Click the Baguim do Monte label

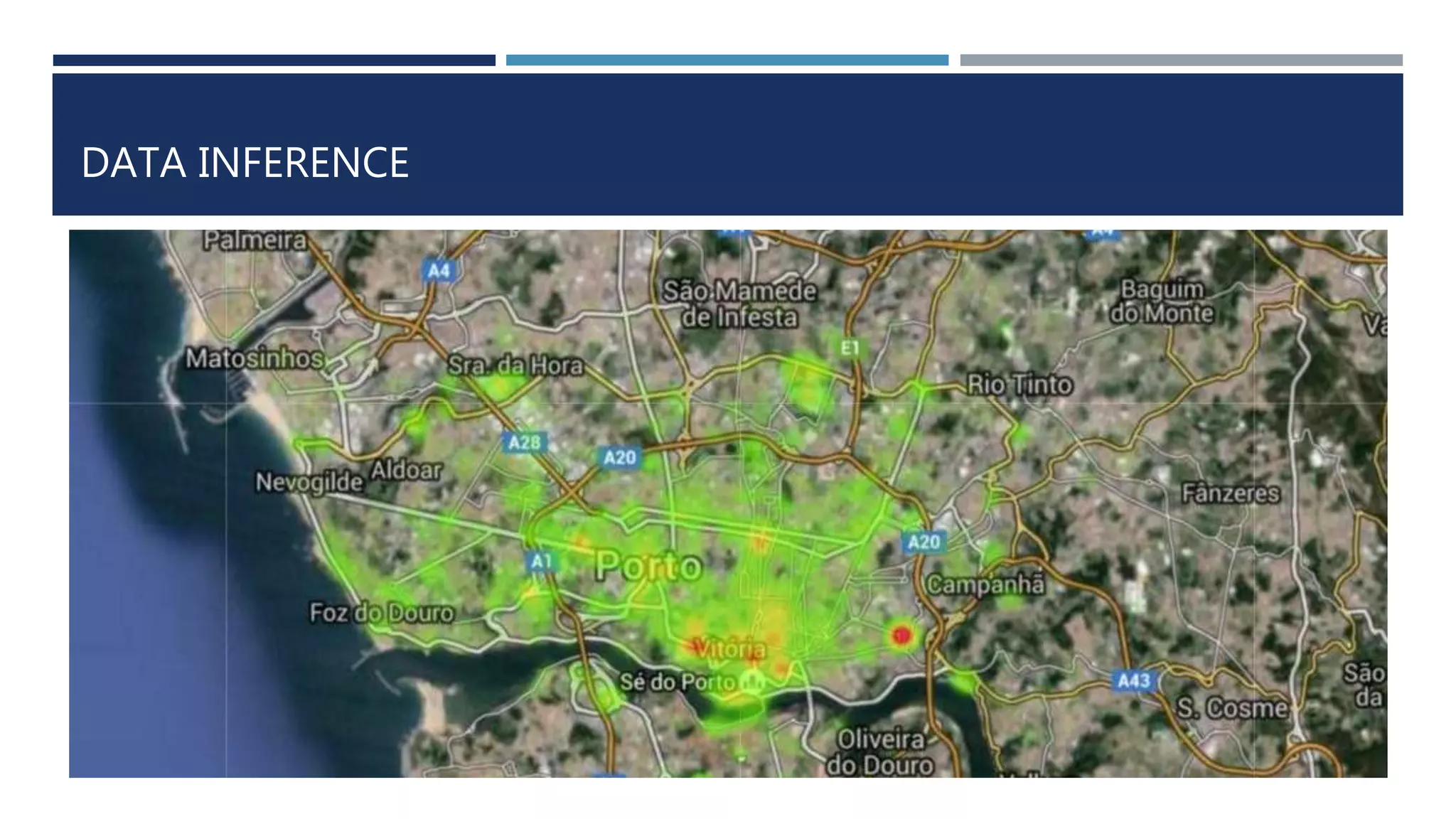click(x=1162, y=301)
